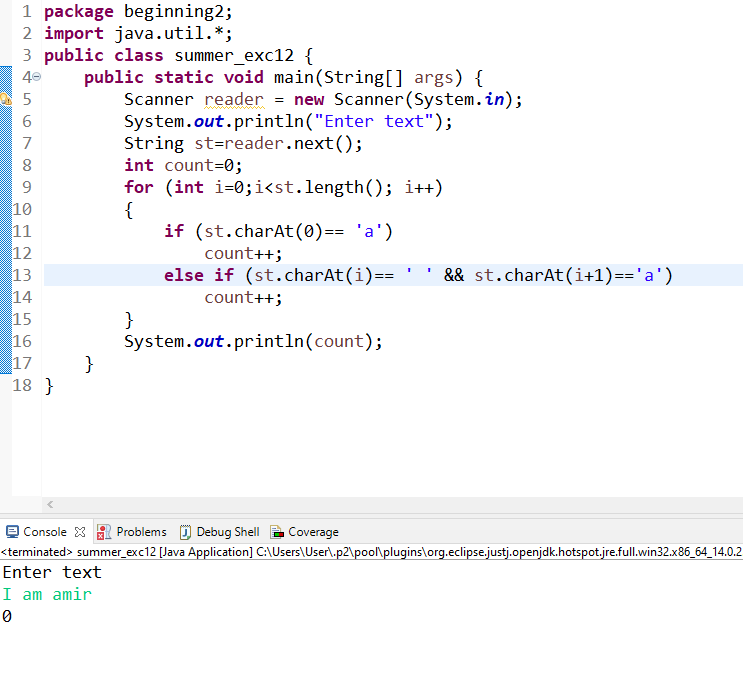
Task: Click the Debug Shell view icon
Action: pos(185,532)
